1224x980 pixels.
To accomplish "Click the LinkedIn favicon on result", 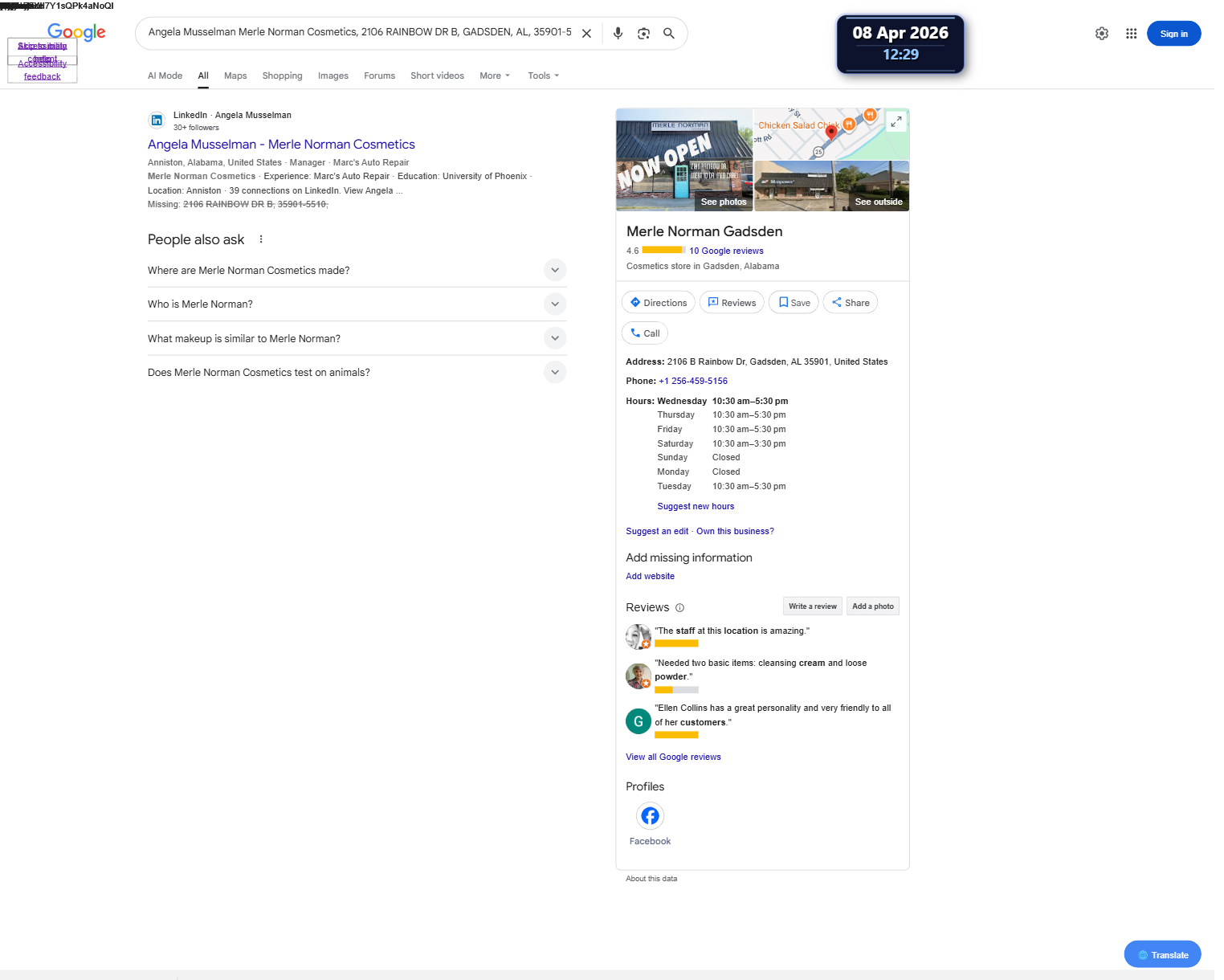I will [x=157, y=120].
